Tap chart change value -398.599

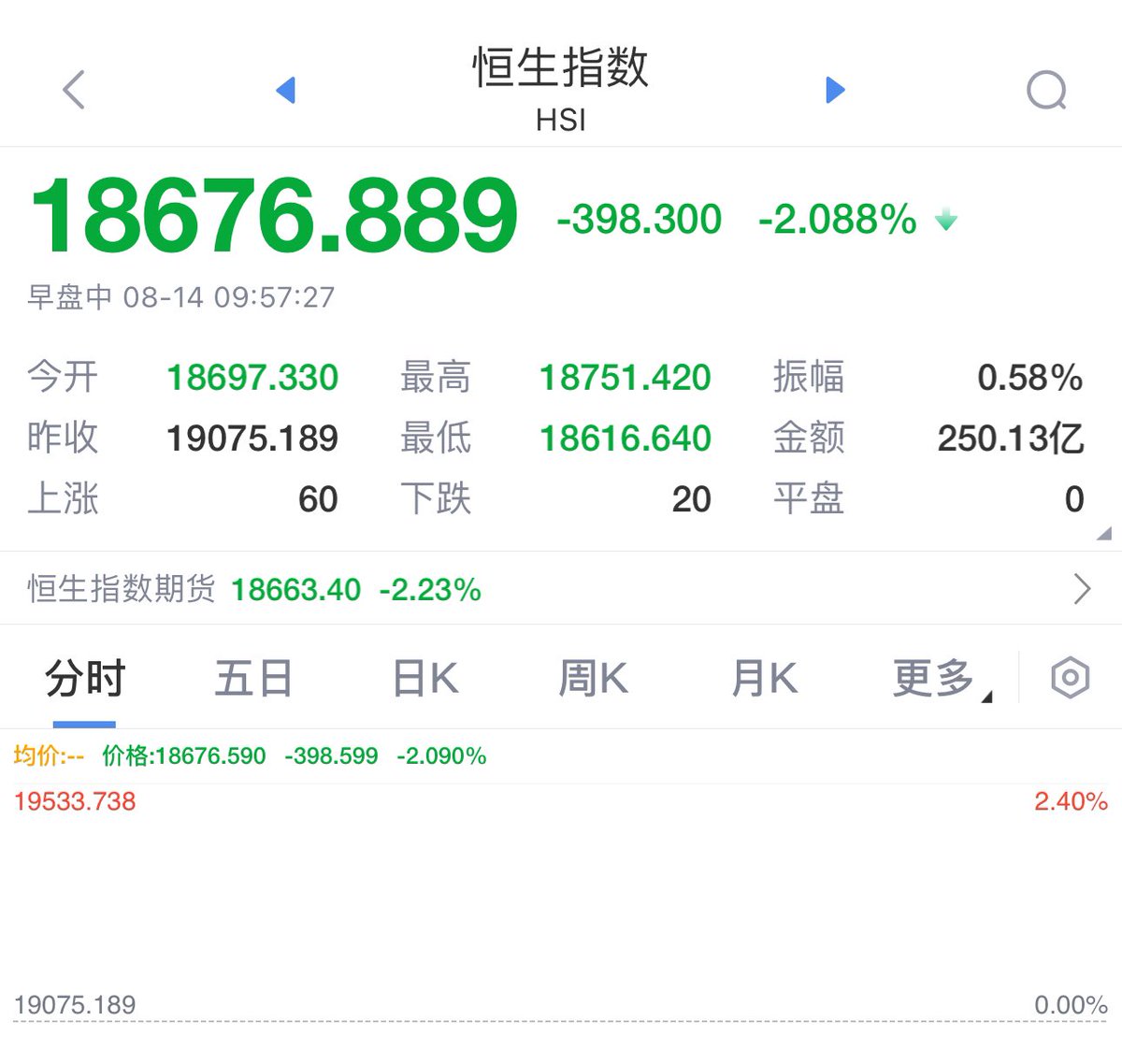pos(331,755)
